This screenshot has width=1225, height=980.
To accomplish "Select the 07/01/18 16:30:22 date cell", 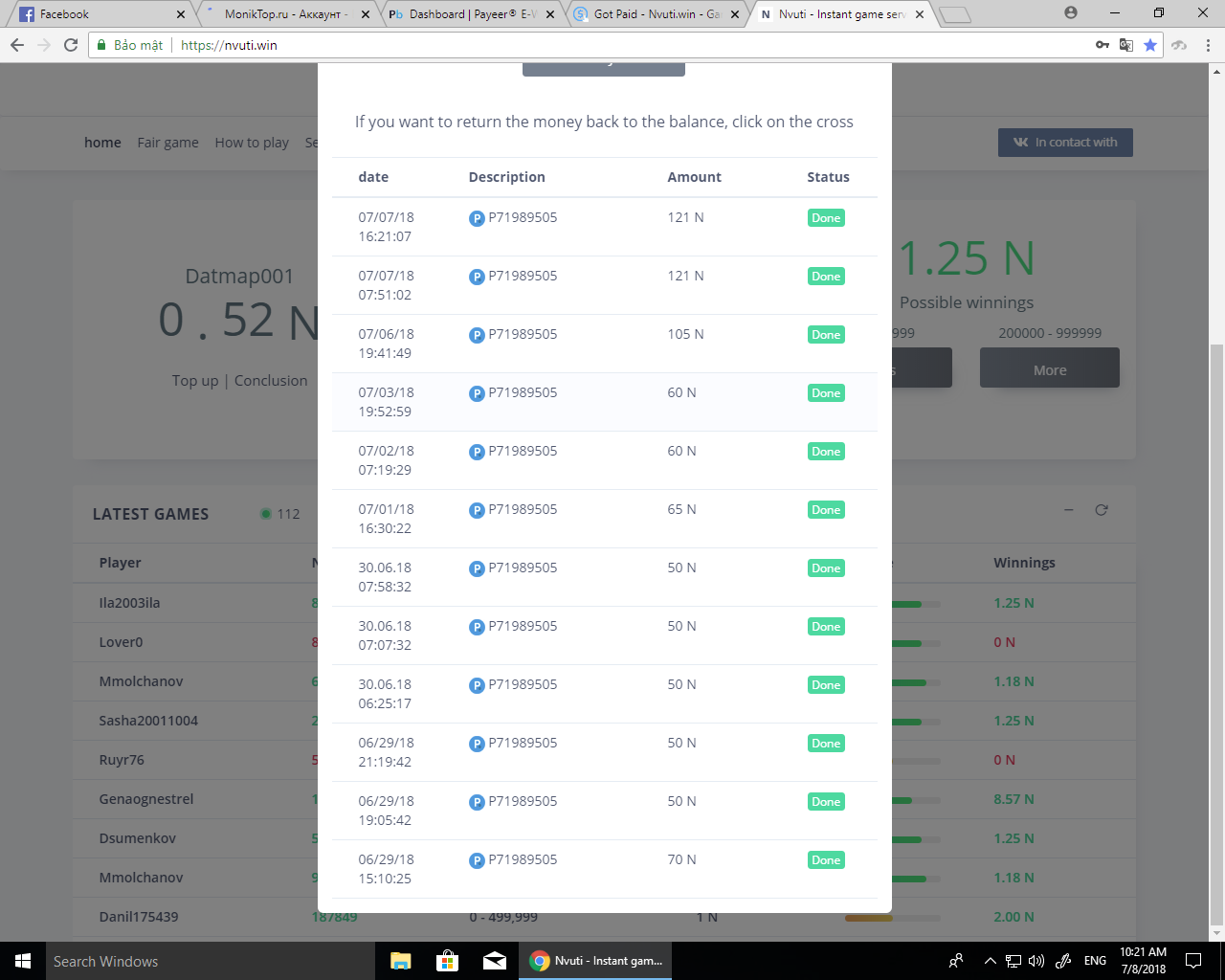I will [386, 519].
